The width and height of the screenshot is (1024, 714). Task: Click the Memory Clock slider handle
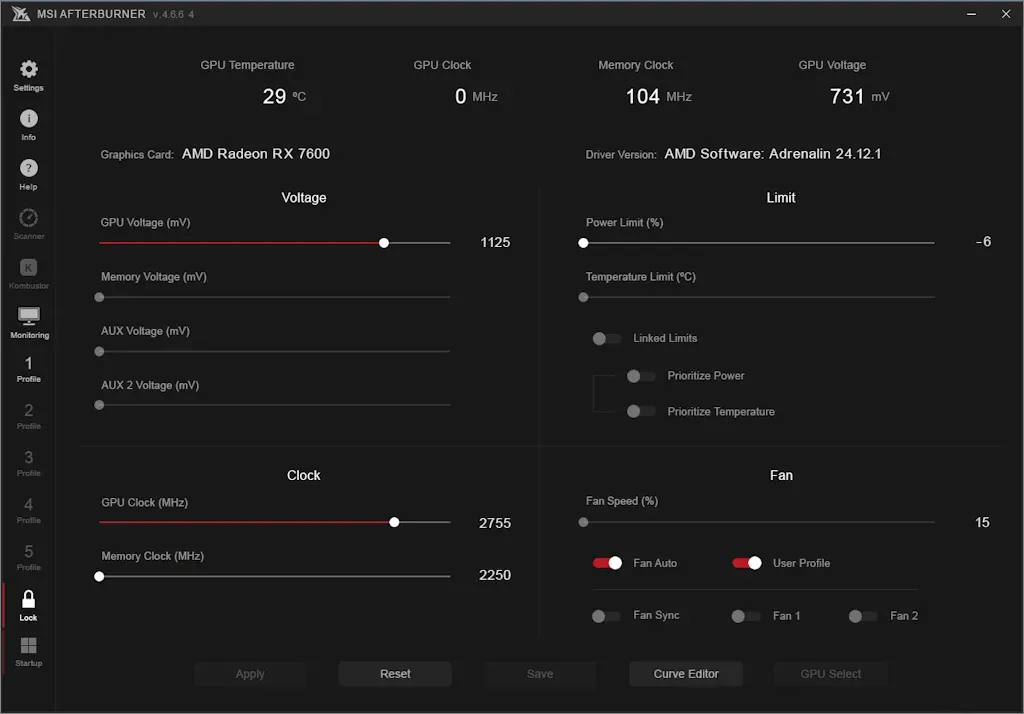99,576
